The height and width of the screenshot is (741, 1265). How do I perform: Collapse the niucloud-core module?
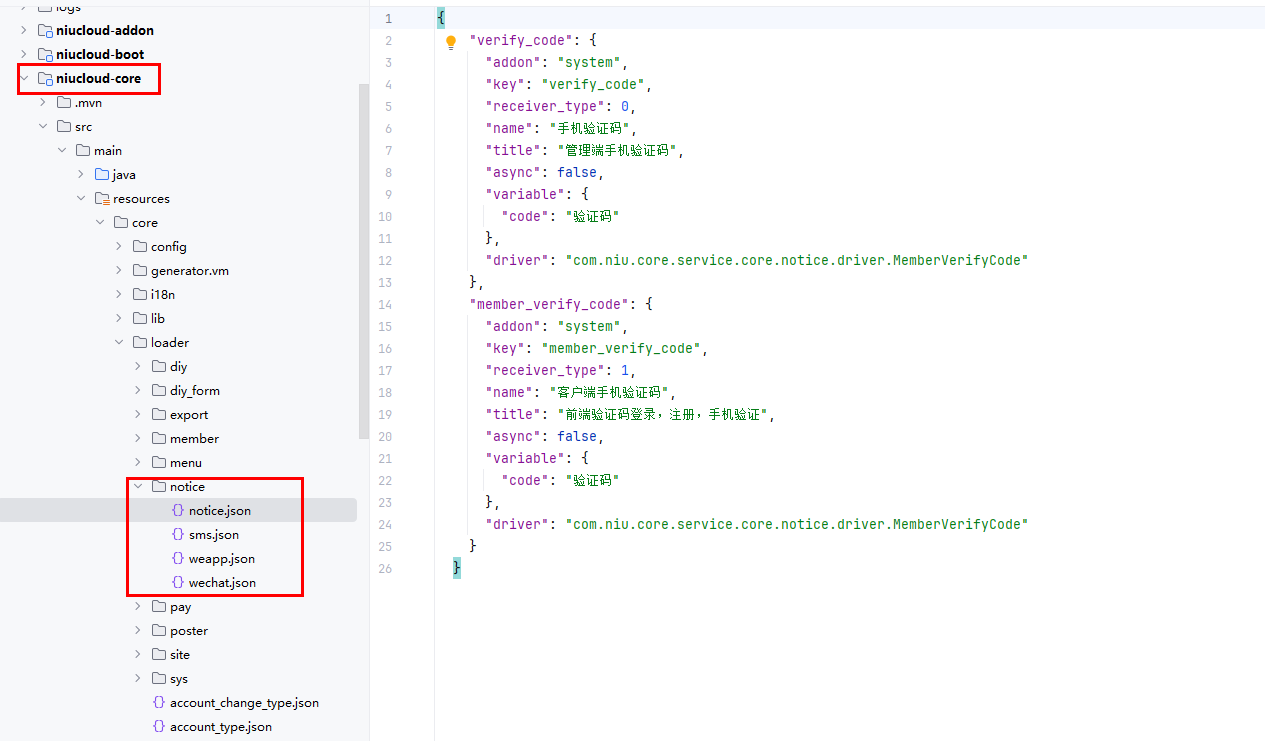24,79
